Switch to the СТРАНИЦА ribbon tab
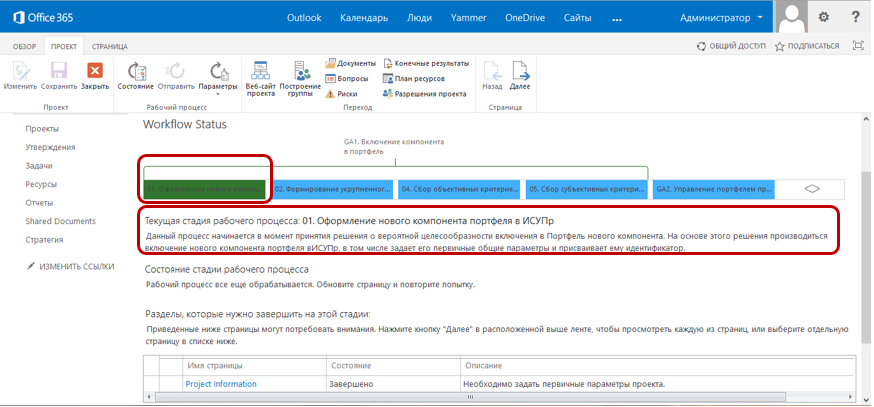 (x=110, y=46)
